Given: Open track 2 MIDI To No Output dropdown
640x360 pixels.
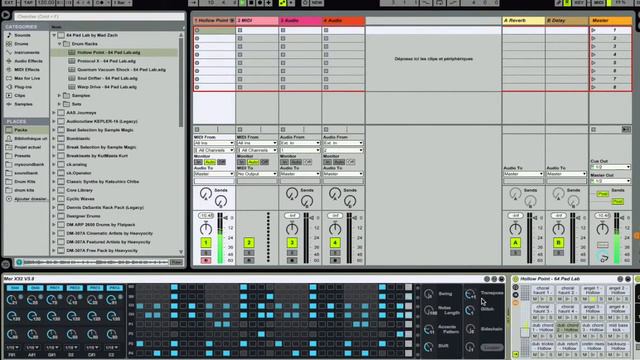Looking at the screenshot, I should [257, 174].
